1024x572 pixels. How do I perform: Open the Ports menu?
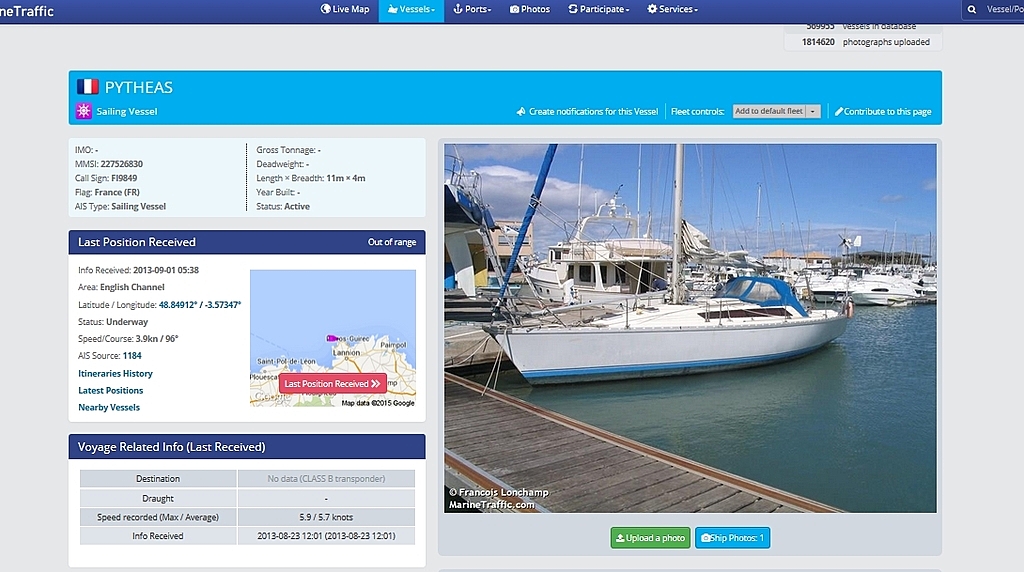[x=472, y=9]
